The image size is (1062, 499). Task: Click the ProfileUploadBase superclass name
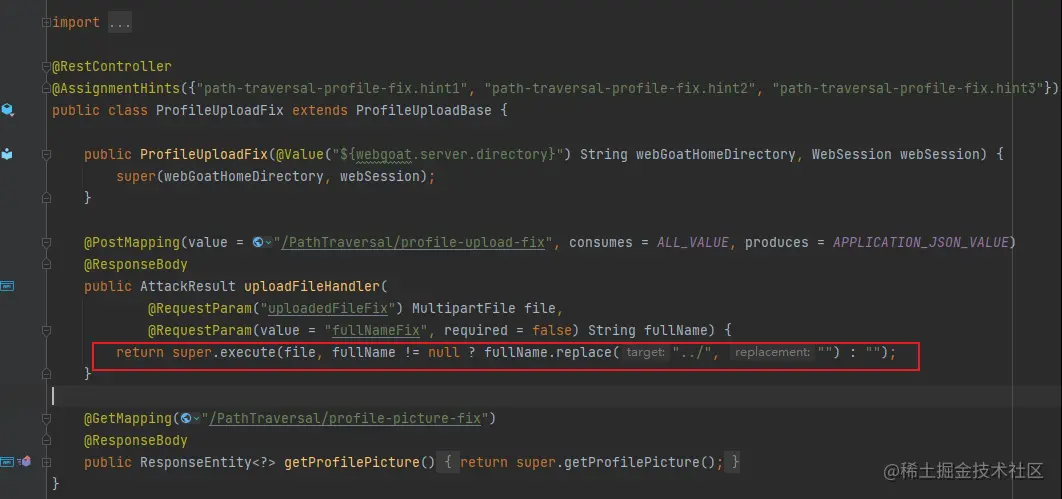[424, 110]
